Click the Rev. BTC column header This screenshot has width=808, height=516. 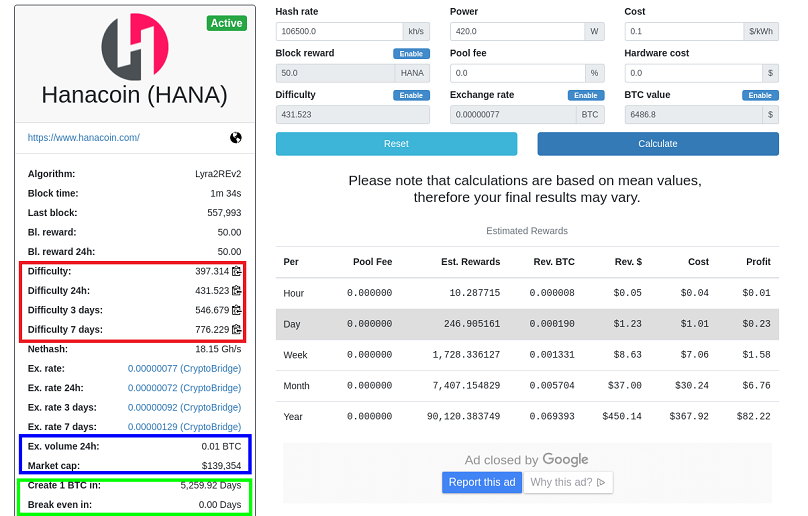pyautogui.click(x=554, y=262)
